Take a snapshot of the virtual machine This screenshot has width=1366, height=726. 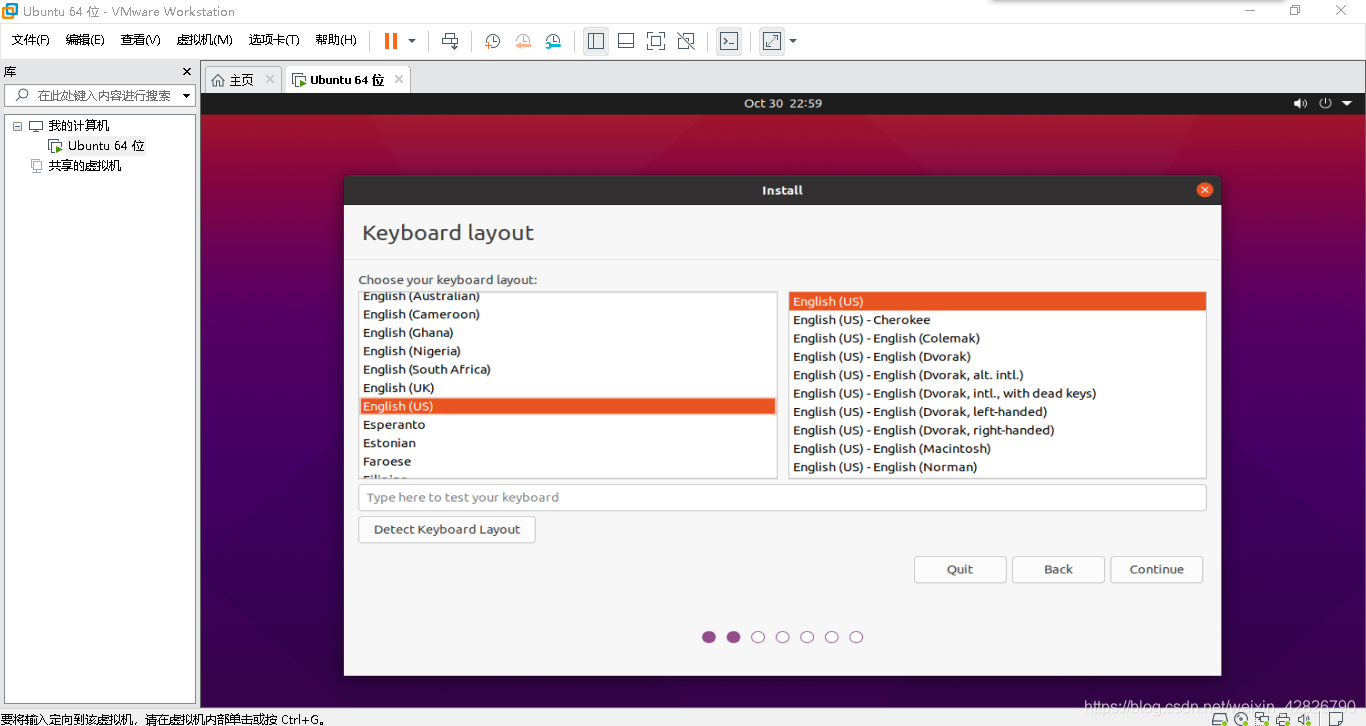coord(492,41)
